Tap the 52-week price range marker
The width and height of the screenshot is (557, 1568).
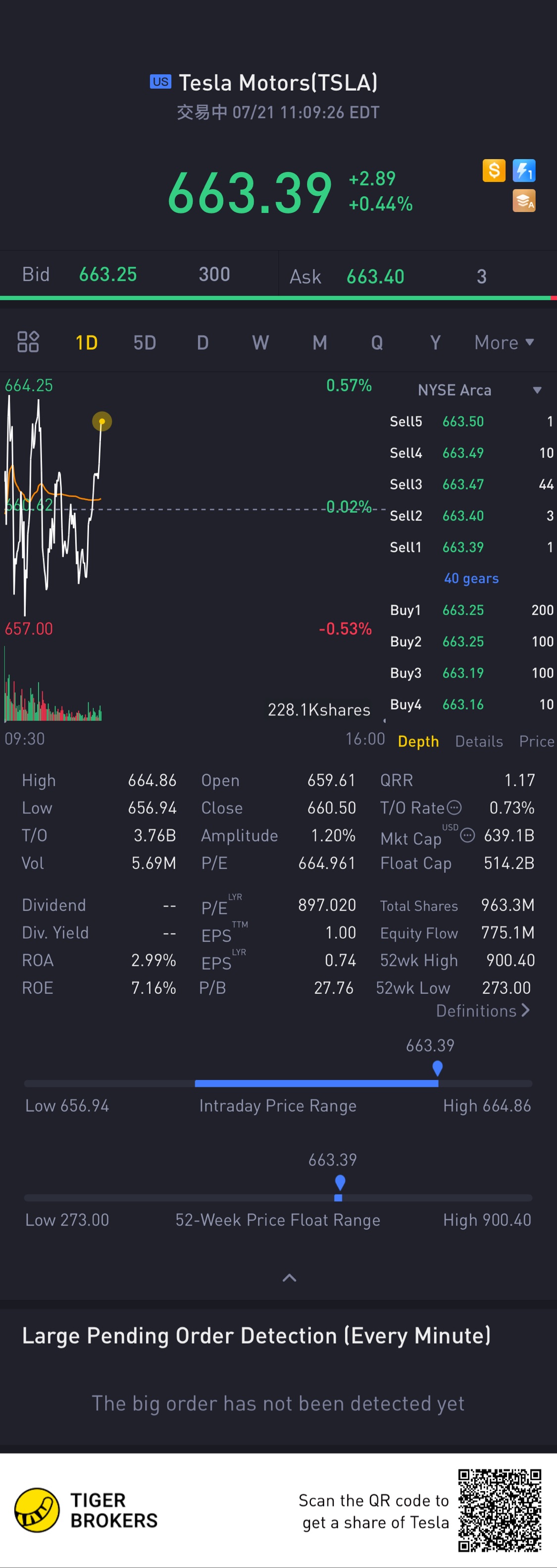[340, 1183]
